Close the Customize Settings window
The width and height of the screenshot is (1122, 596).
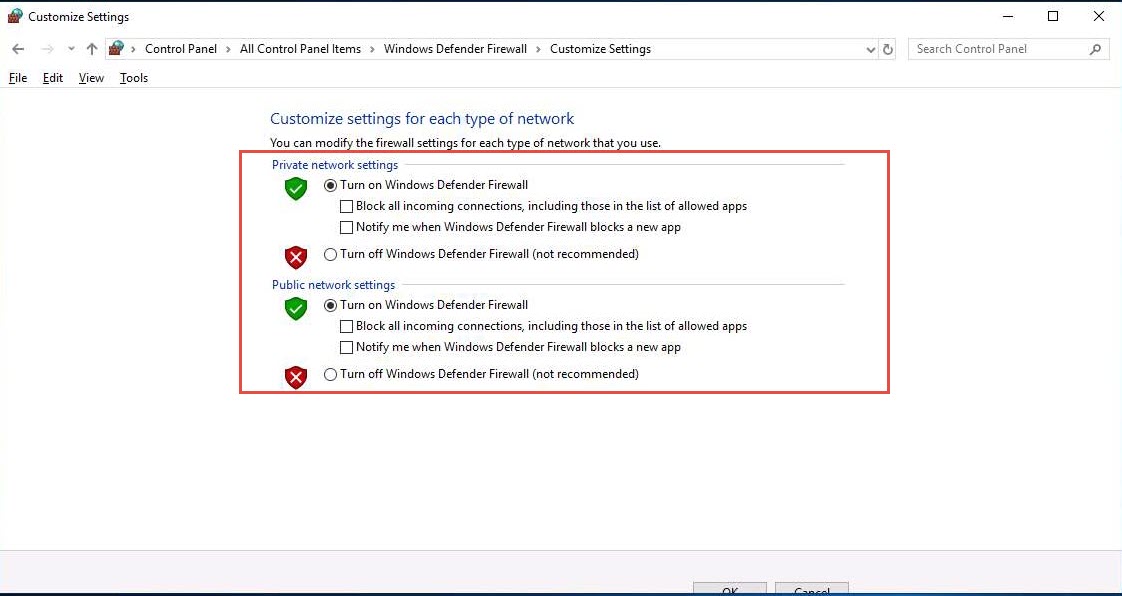tap(1098, 16)
